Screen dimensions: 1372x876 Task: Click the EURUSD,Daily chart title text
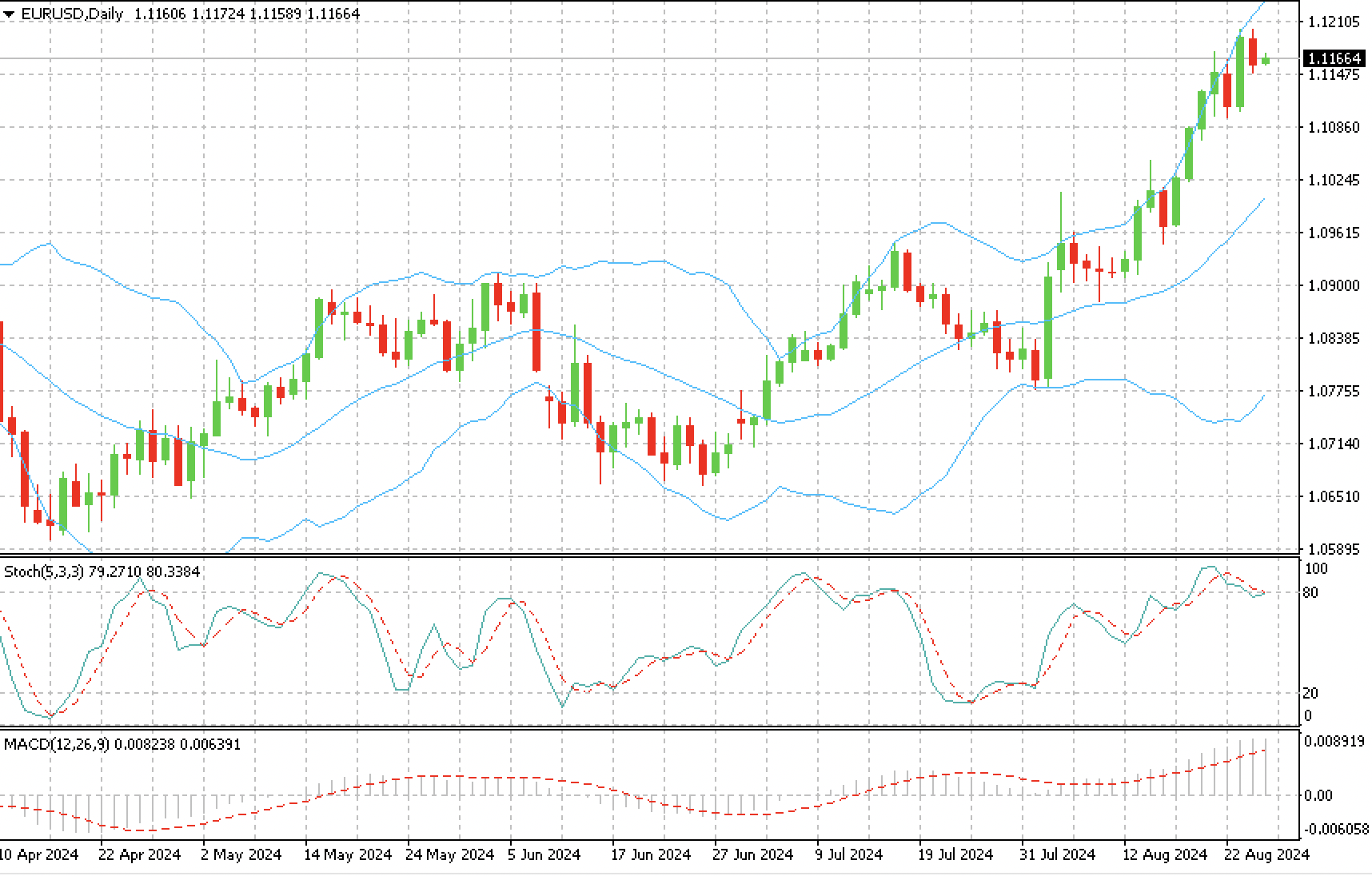(x=73, y=14)
